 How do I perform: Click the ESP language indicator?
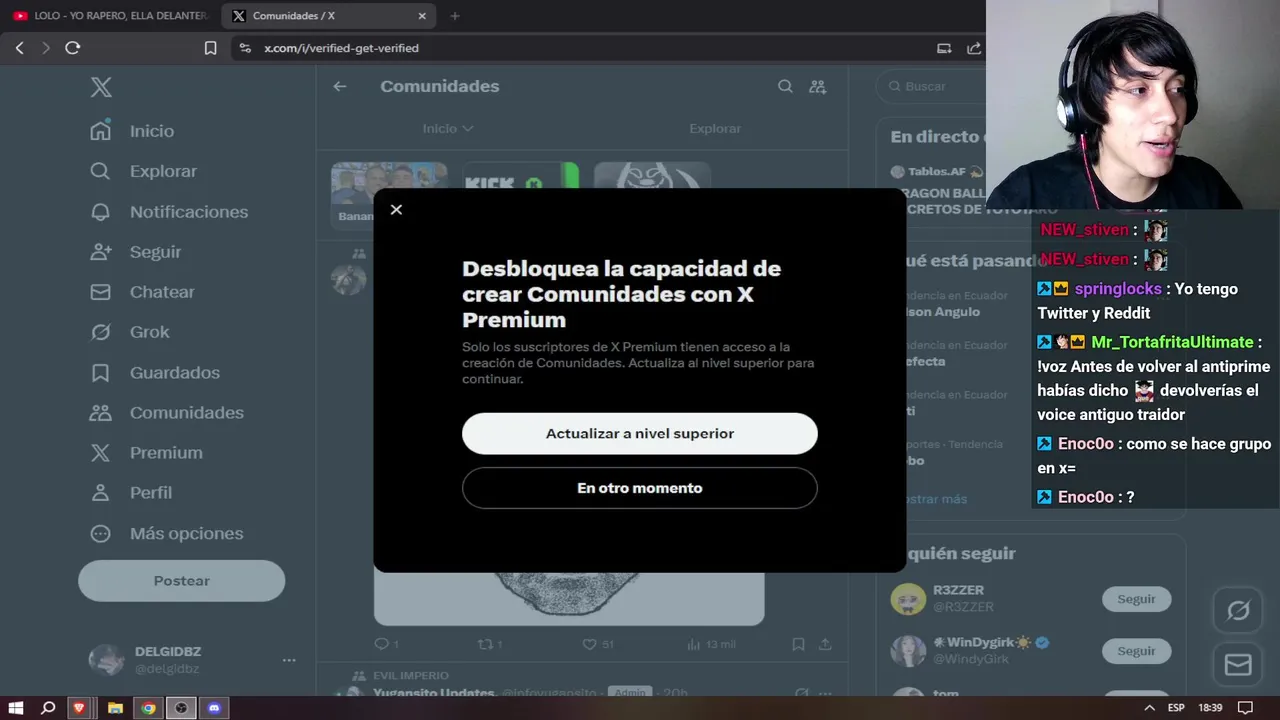[x=1176, y=708]
